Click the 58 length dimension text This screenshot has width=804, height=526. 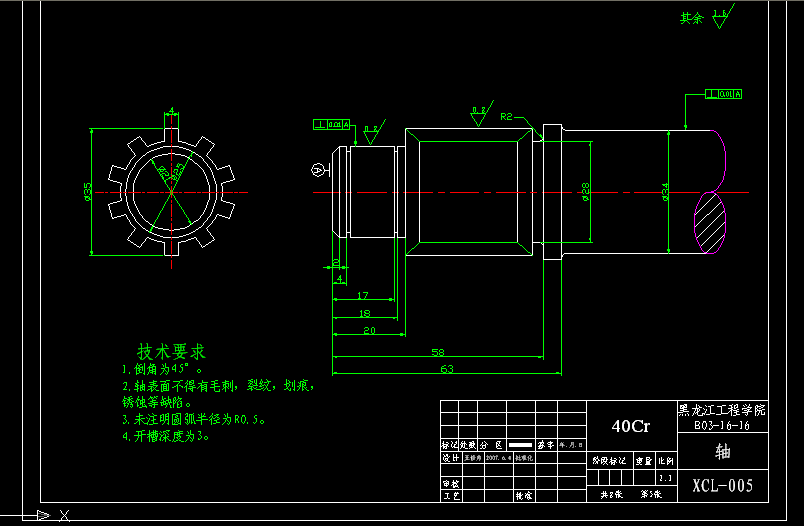(x=438, y=353)
